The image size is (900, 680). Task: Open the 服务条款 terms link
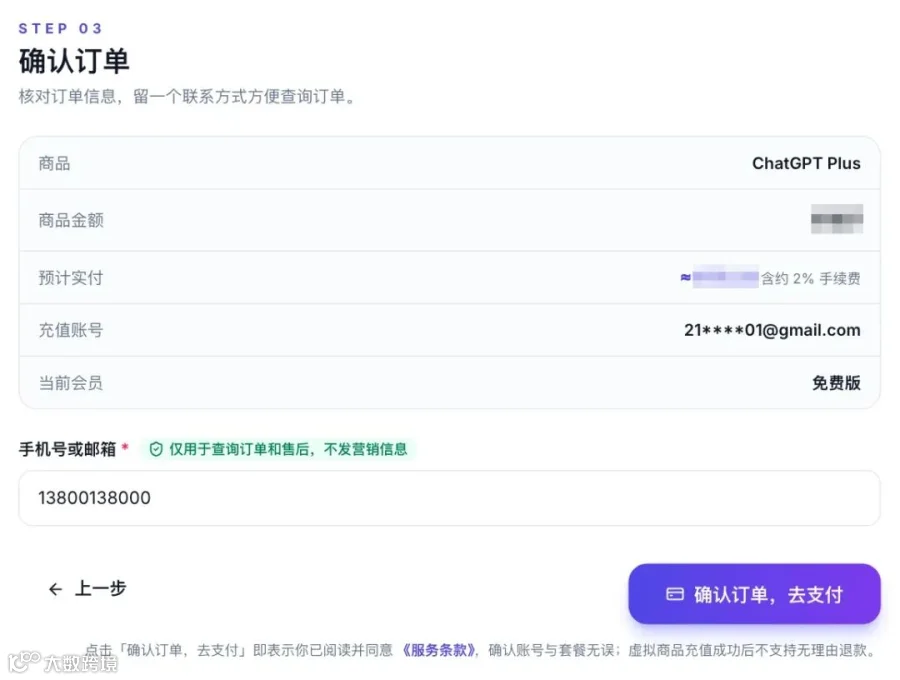click(440, 650)
